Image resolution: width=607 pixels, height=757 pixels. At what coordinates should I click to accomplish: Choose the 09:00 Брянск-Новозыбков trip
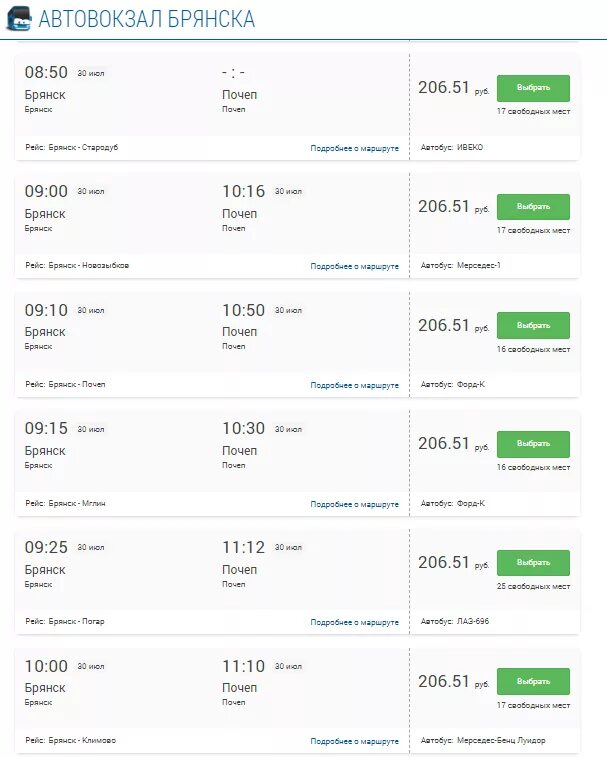click(533, 207)
